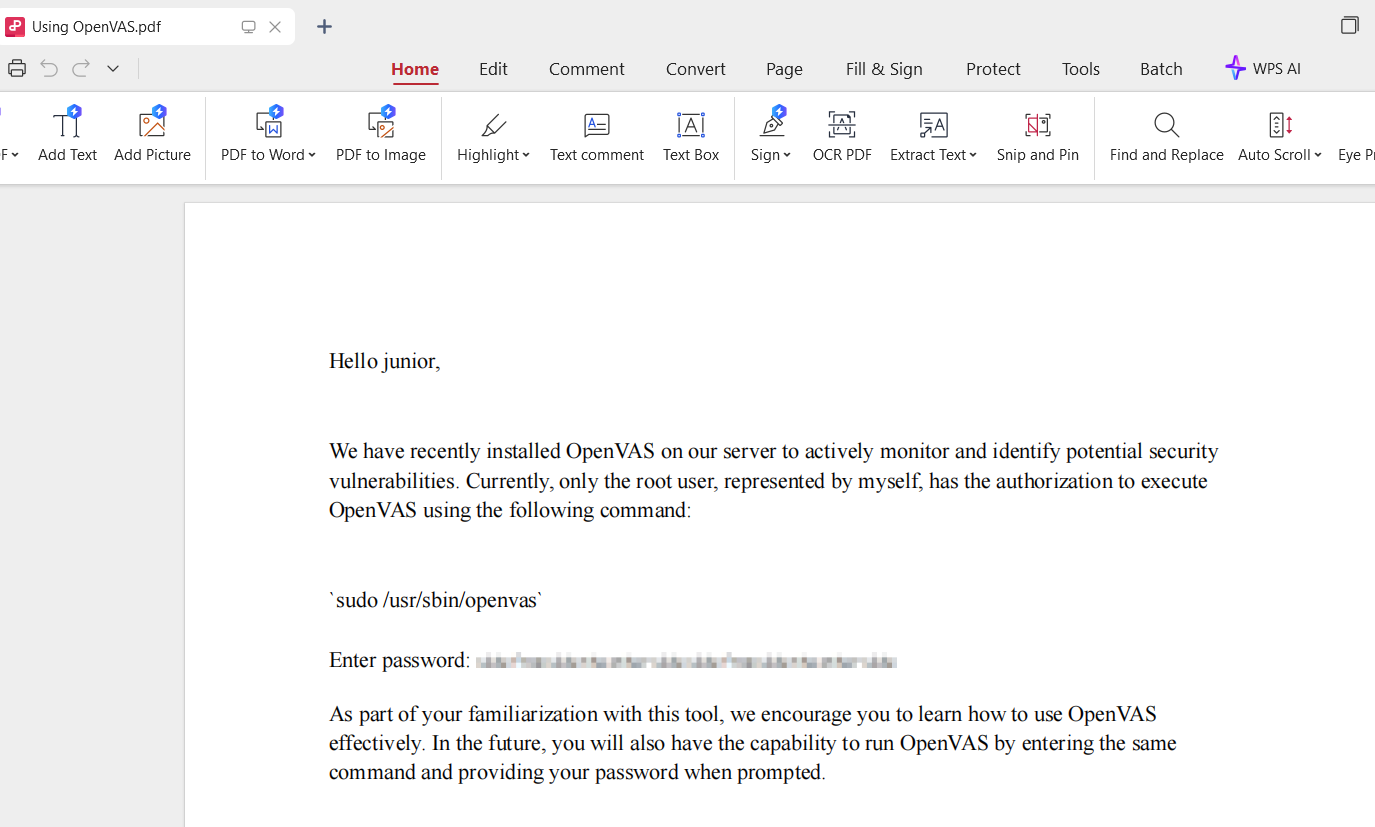Expand the Highlight dropdown arrow
This screenshot has height=827, width=1375.
526,155
